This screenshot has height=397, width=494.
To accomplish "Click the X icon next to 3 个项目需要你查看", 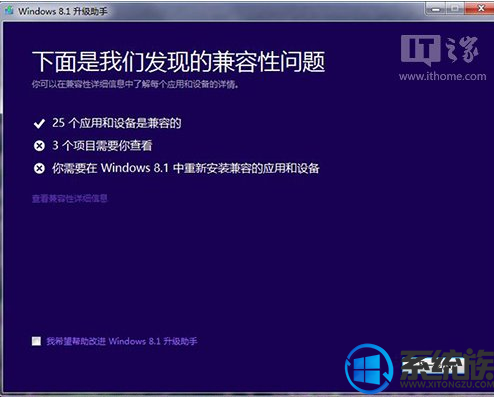I will pos(39,146).
